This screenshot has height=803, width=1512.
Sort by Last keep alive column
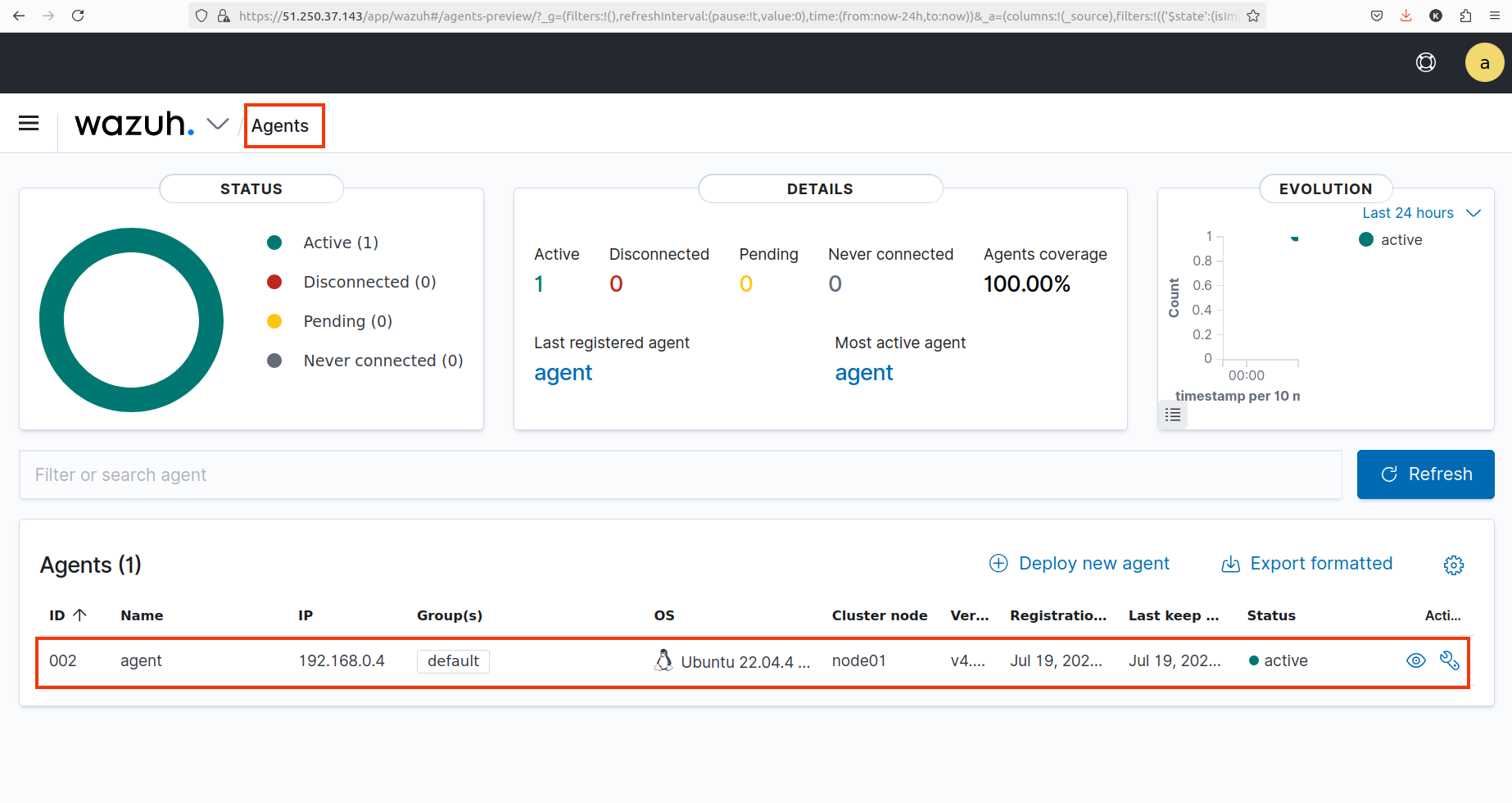pyautogui.click(x=1174, y=615)
